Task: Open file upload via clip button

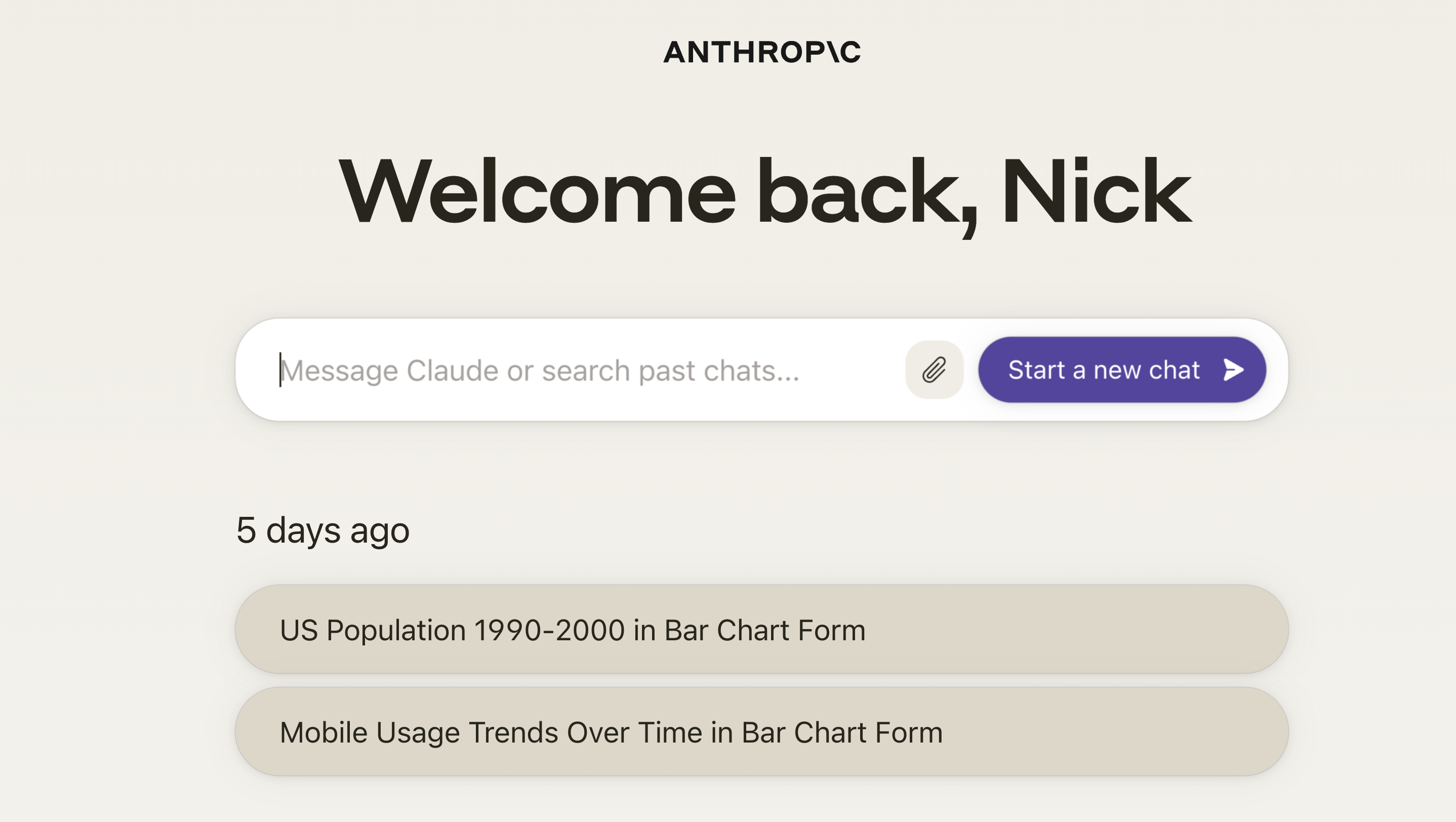Action: tap(935, 370)
